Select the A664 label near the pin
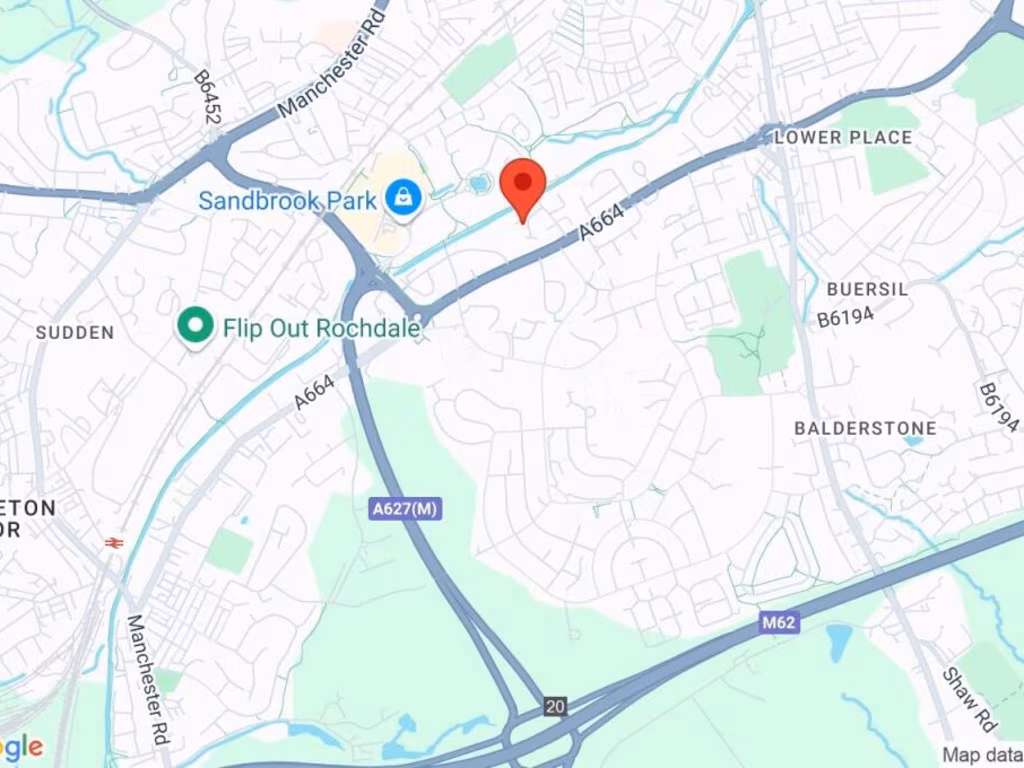This screenshot has height=768, width=1024. click(601, 223)
